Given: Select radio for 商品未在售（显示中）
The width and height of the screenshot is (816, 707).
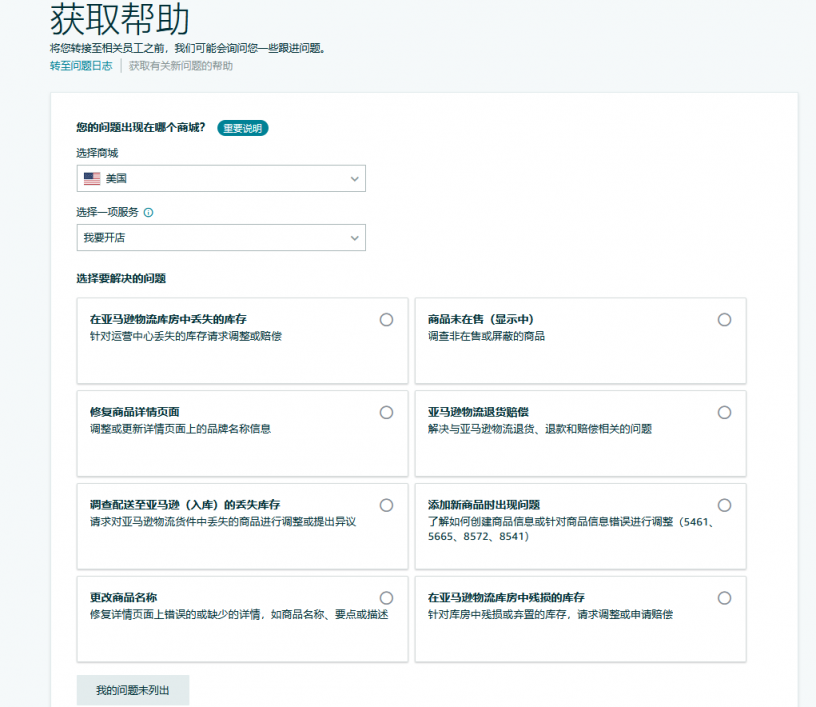Looking at the screenshot, I should tap(724, 319).
